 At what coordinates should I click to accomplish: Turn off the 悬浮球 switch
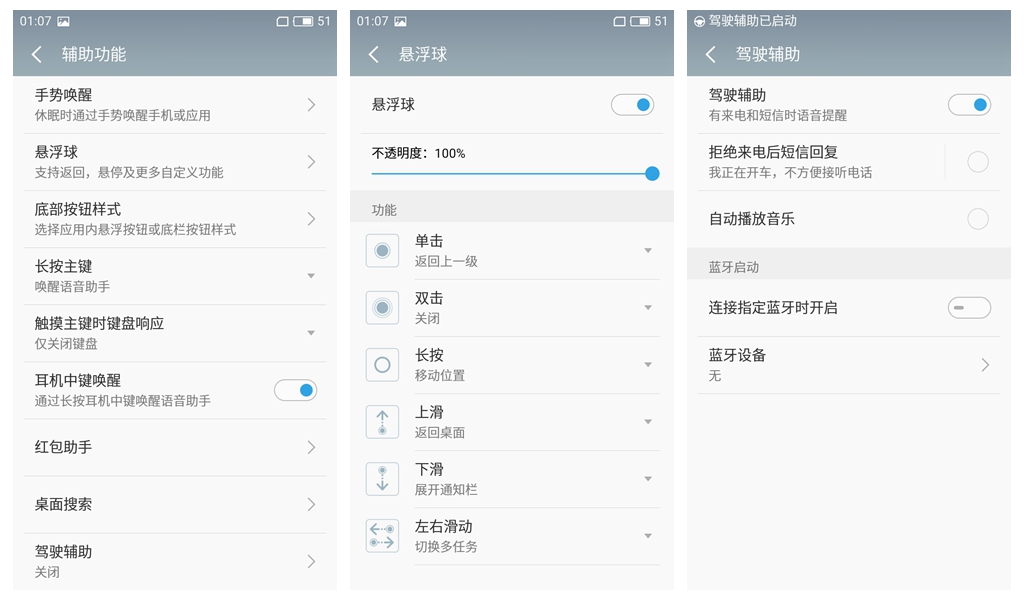[x=632, y=104]
